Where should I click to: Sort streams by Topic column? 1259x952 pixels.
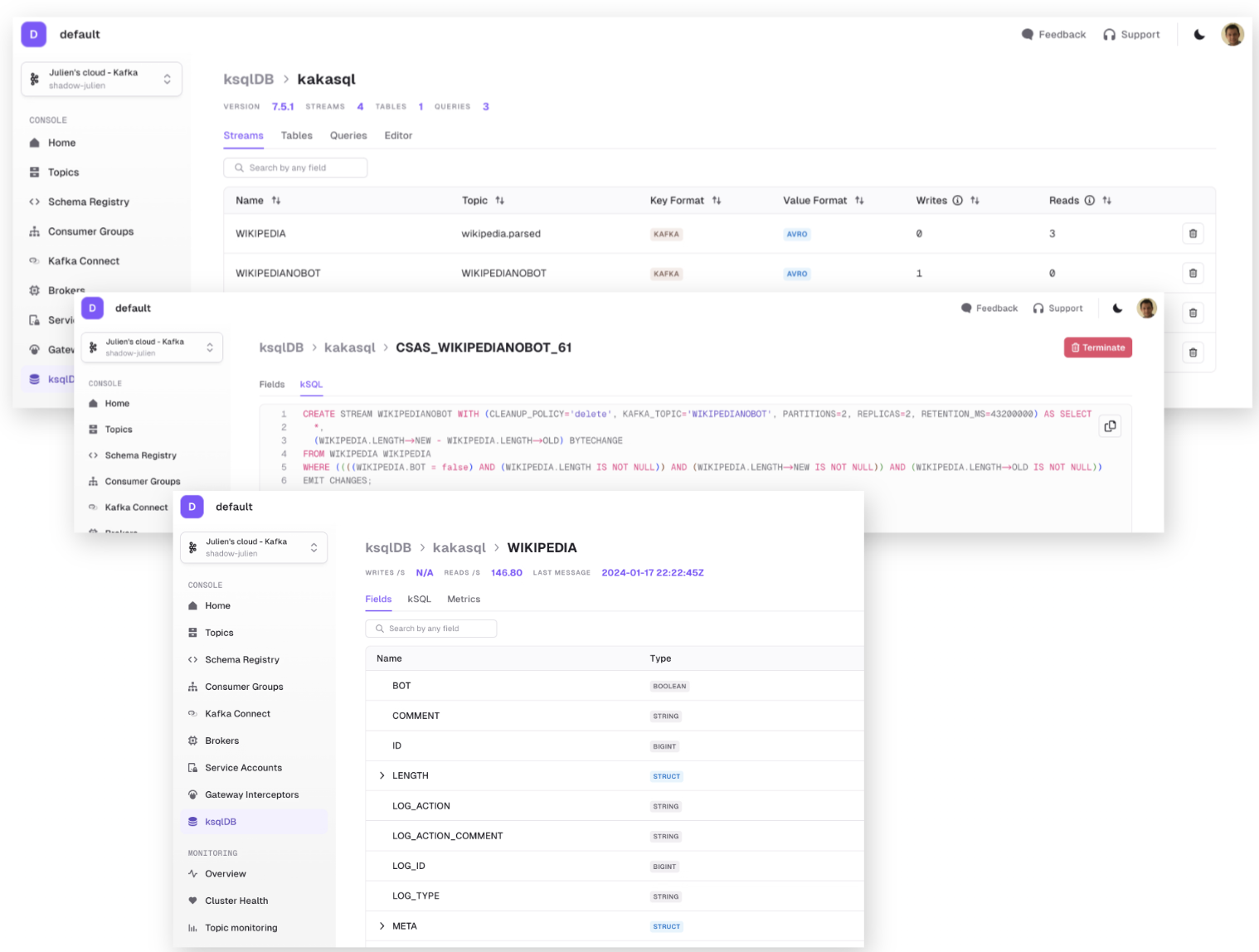pyautogui.click(x=499, y=201)
